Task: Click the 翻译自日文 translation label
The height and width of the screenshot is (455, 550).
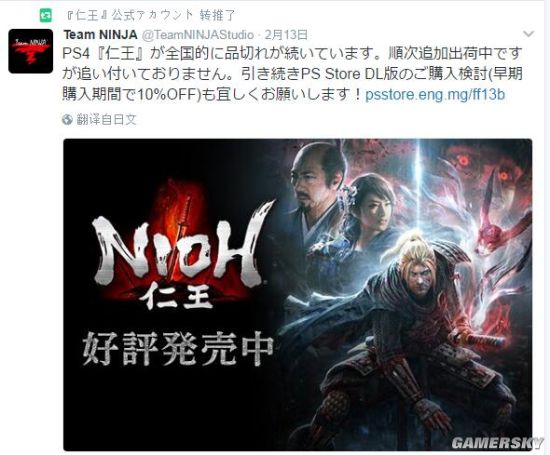Action: click(106, 120)
